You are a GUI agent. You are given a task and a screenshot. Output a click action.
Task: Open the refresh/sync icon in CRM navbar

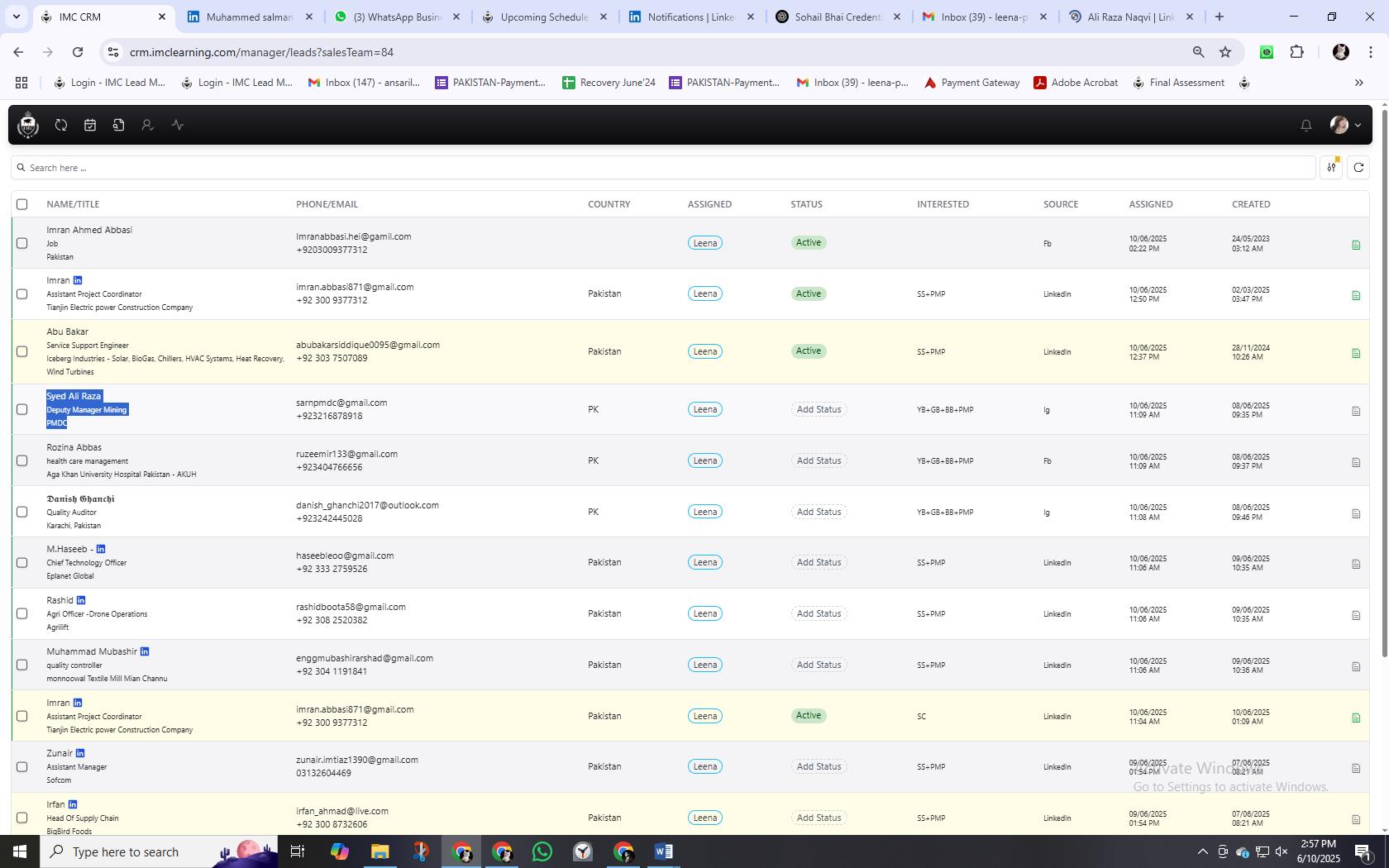pos(61,125)
